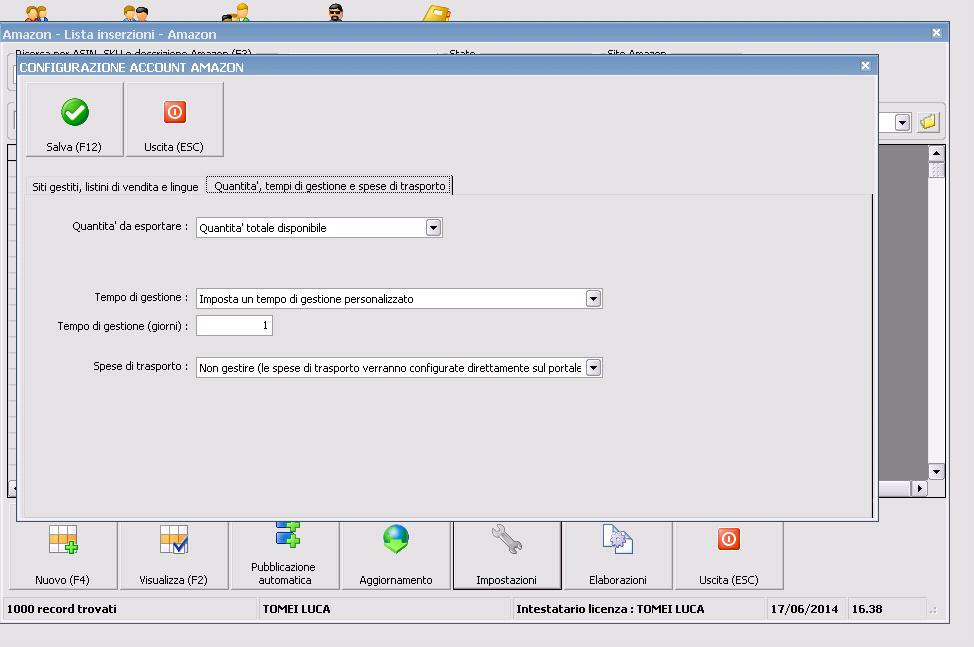Click the 'Quantita' da esportare :' label

coord(130,227)
